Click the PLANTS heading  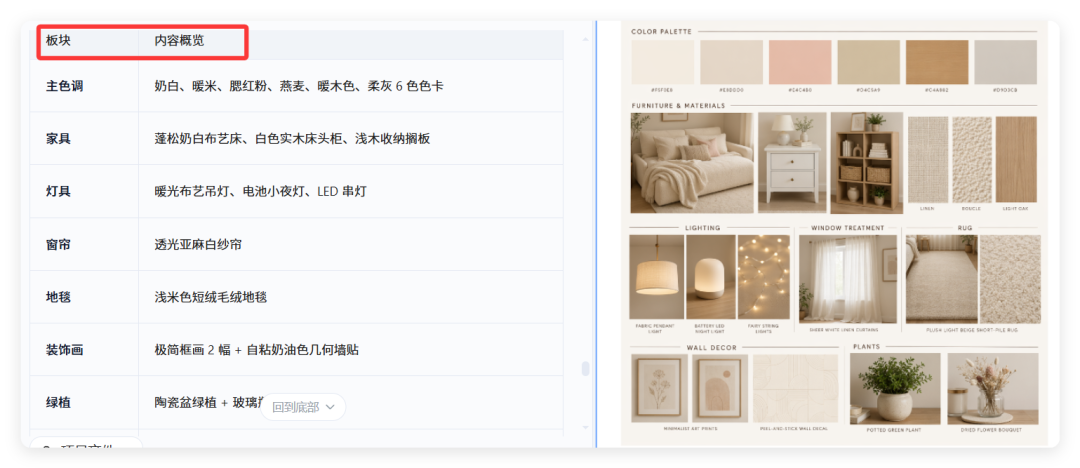[x=866, y=347]
